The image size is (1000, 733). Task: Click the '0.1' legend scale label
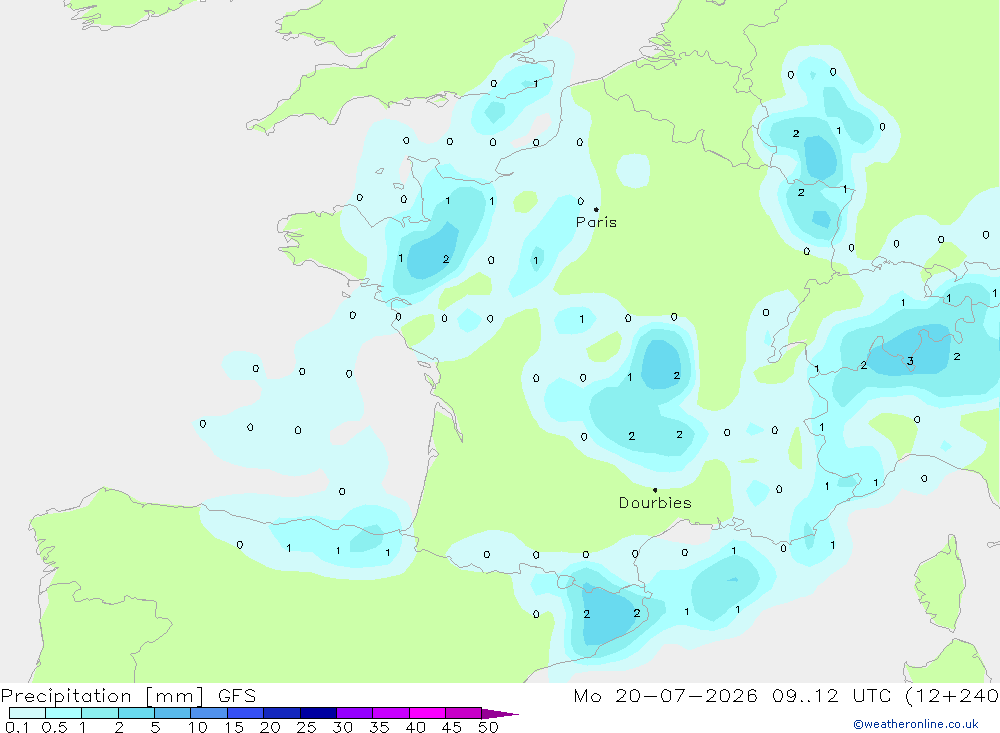pos(17,727)
